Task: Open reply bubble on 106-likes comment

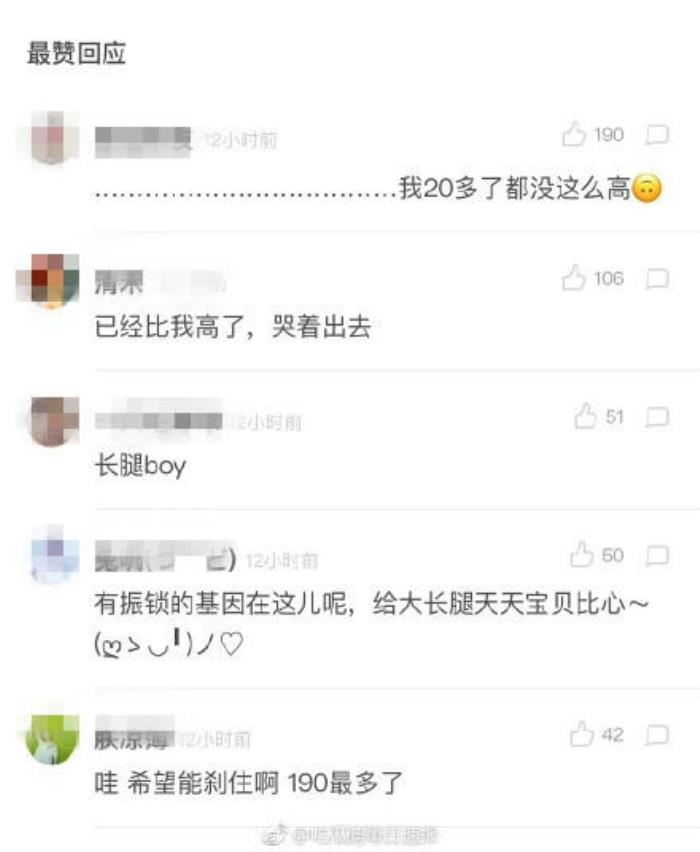Action: click(657, 279)
